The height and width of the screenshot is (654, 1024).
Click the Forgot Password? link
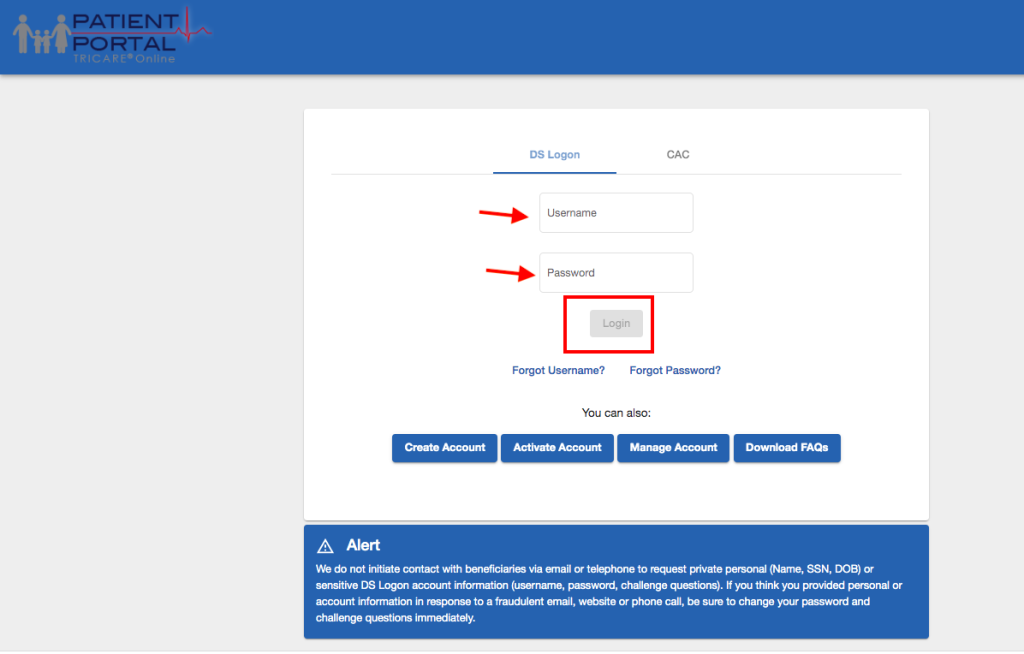(x=675, y=370)
